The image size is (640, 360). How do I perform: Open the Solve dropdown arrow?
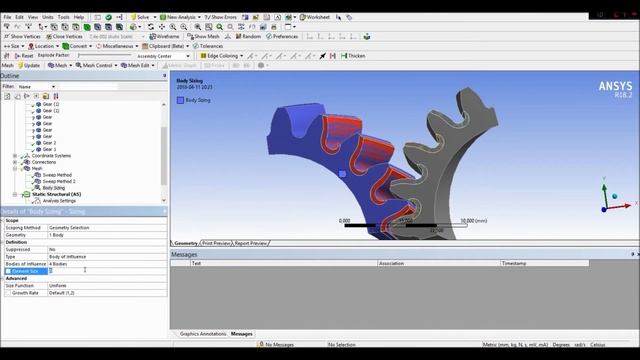pos(155,17)
